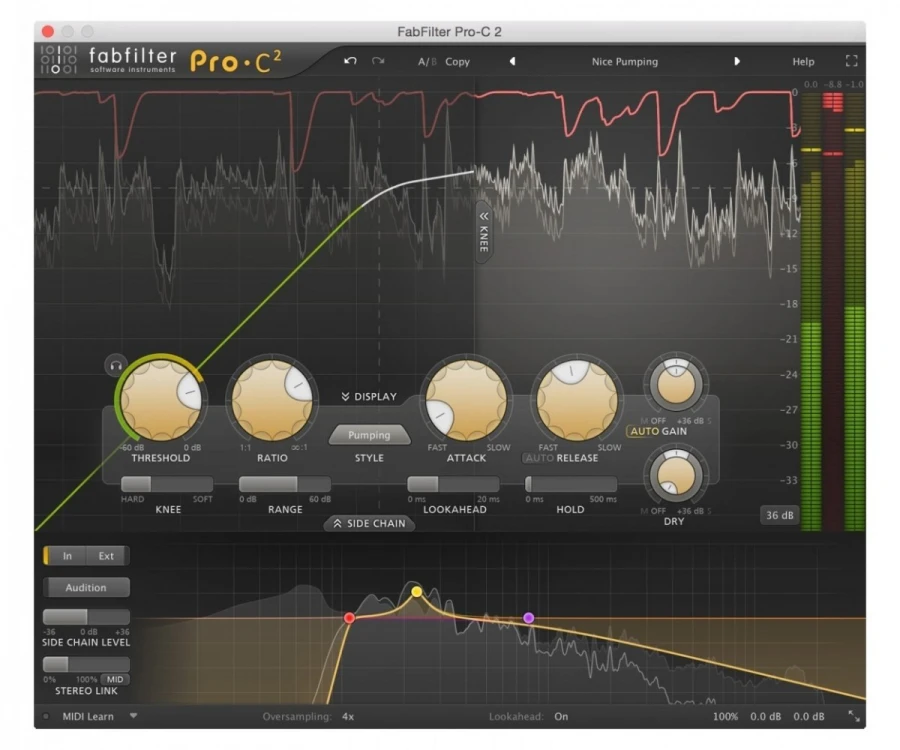The image size is (900, 750).
Task: Enter full screen mode icon
Action: click(852, 61)
